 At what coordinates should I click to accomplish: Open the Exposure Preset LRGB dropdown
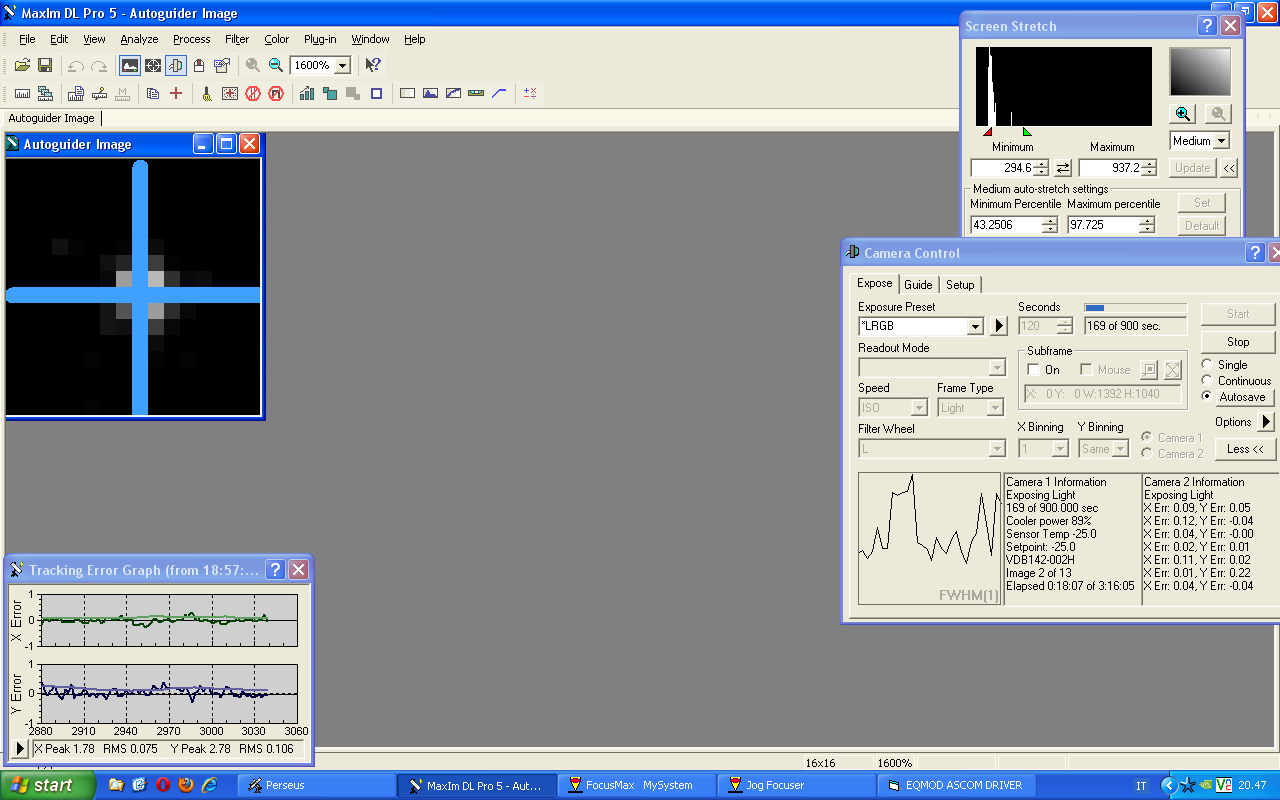click(x=975, y=326)
